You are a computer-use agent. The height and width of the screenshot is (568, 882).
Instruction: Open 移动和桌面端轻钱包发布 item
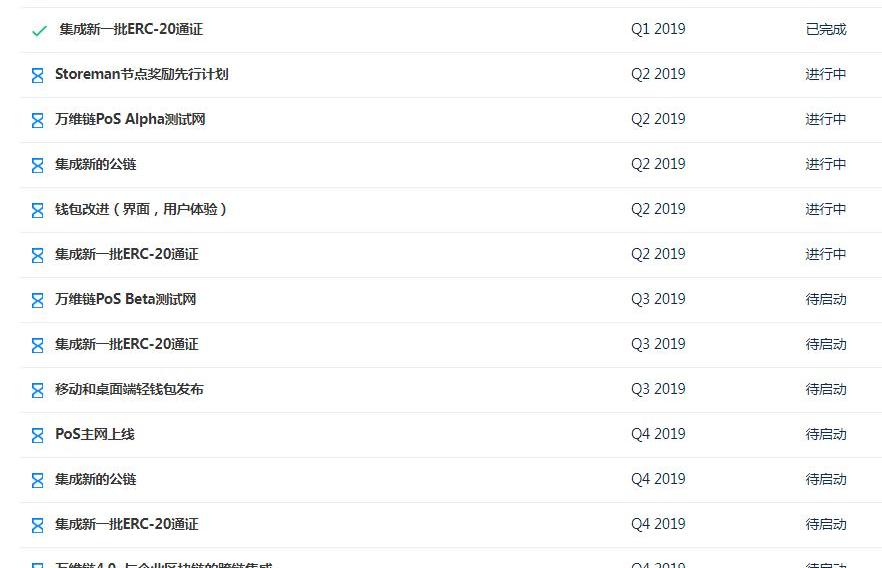click(x=129, y=389)
